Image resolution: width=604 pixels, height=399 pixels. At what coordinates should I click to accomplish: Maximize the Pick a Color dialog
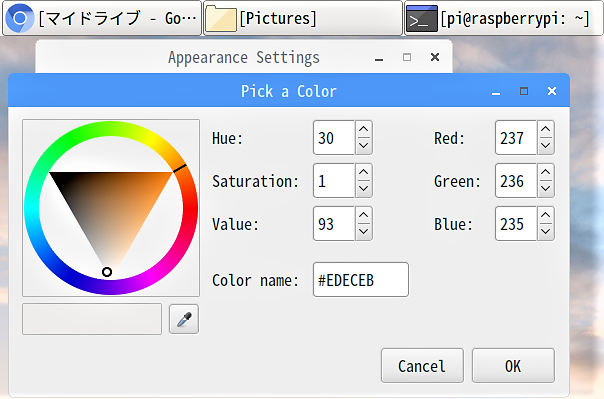pyautogui.click(x=524, y=91)
